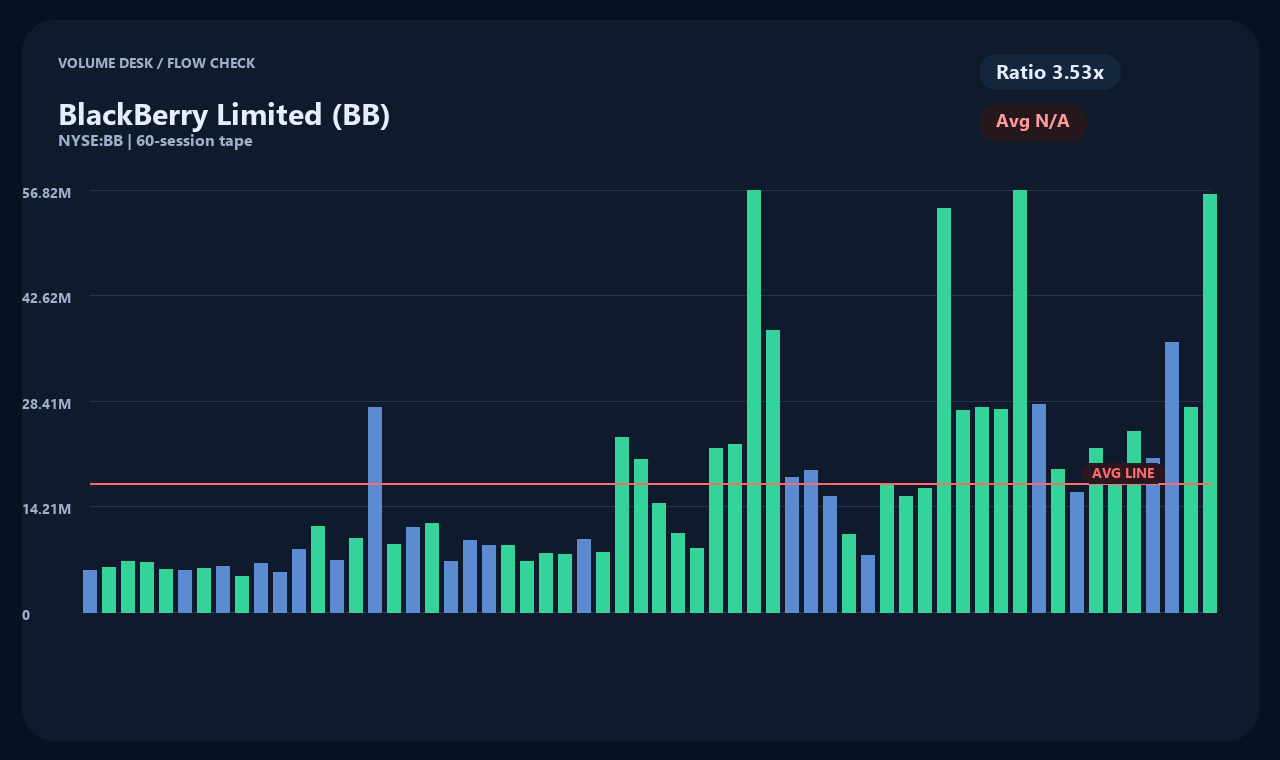1280x760 pixels.
Task: Select the red average volume line
Action: [x=650, y=484]
